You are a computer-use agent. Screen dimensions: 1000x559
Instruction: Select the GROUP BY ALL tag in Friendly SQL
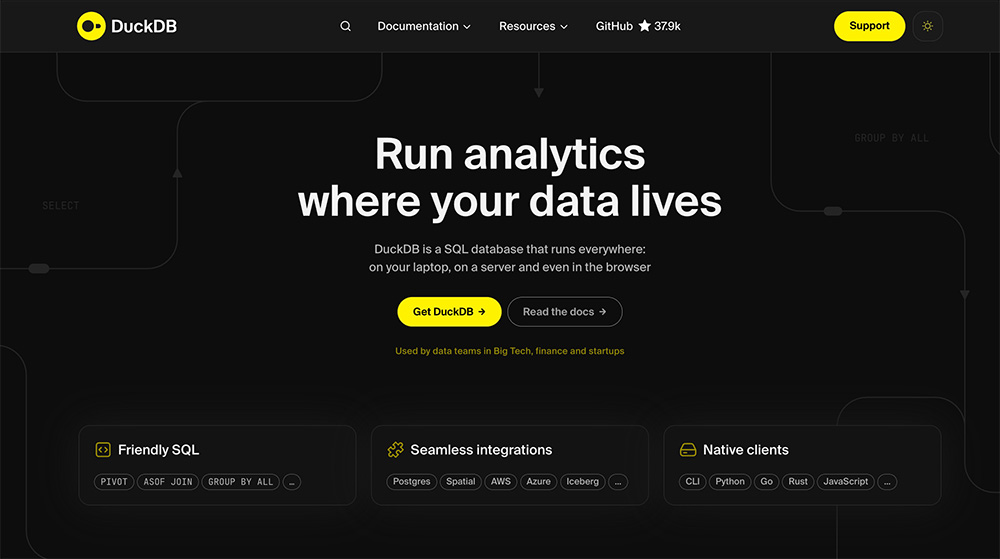click(x=240, y=482)
